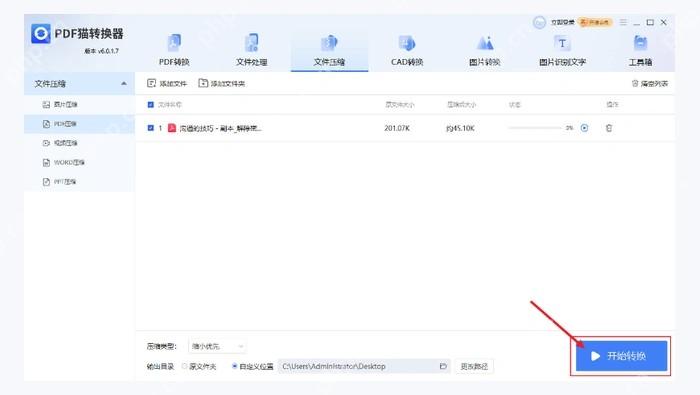Open the 图片识别文字 tab
This screenshot has width=700, height=395.
[x=562, y=50]
